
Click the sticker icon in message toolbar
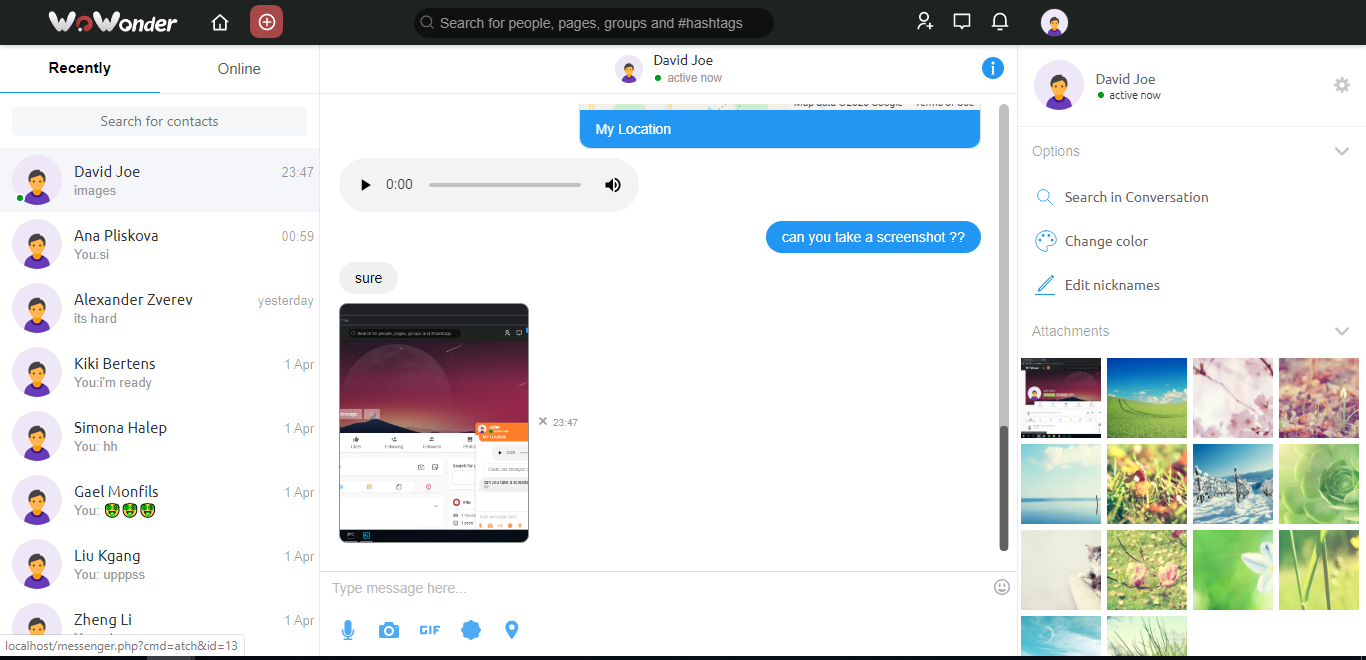(471, 630)
